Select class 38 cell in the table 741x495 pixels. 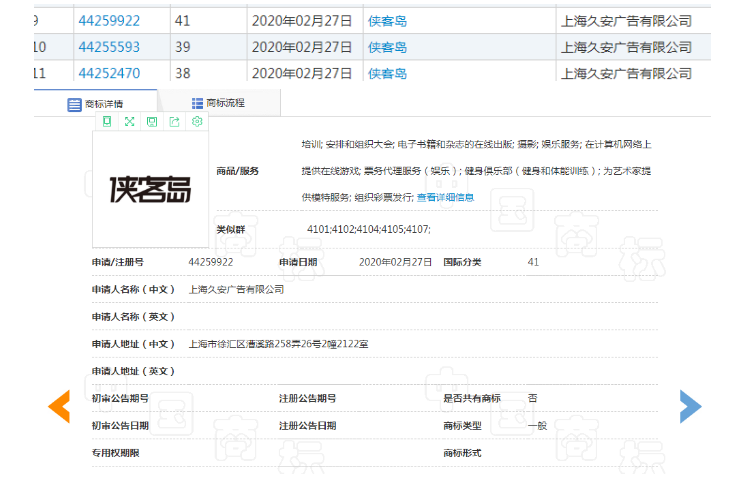[x=208, y=72]
